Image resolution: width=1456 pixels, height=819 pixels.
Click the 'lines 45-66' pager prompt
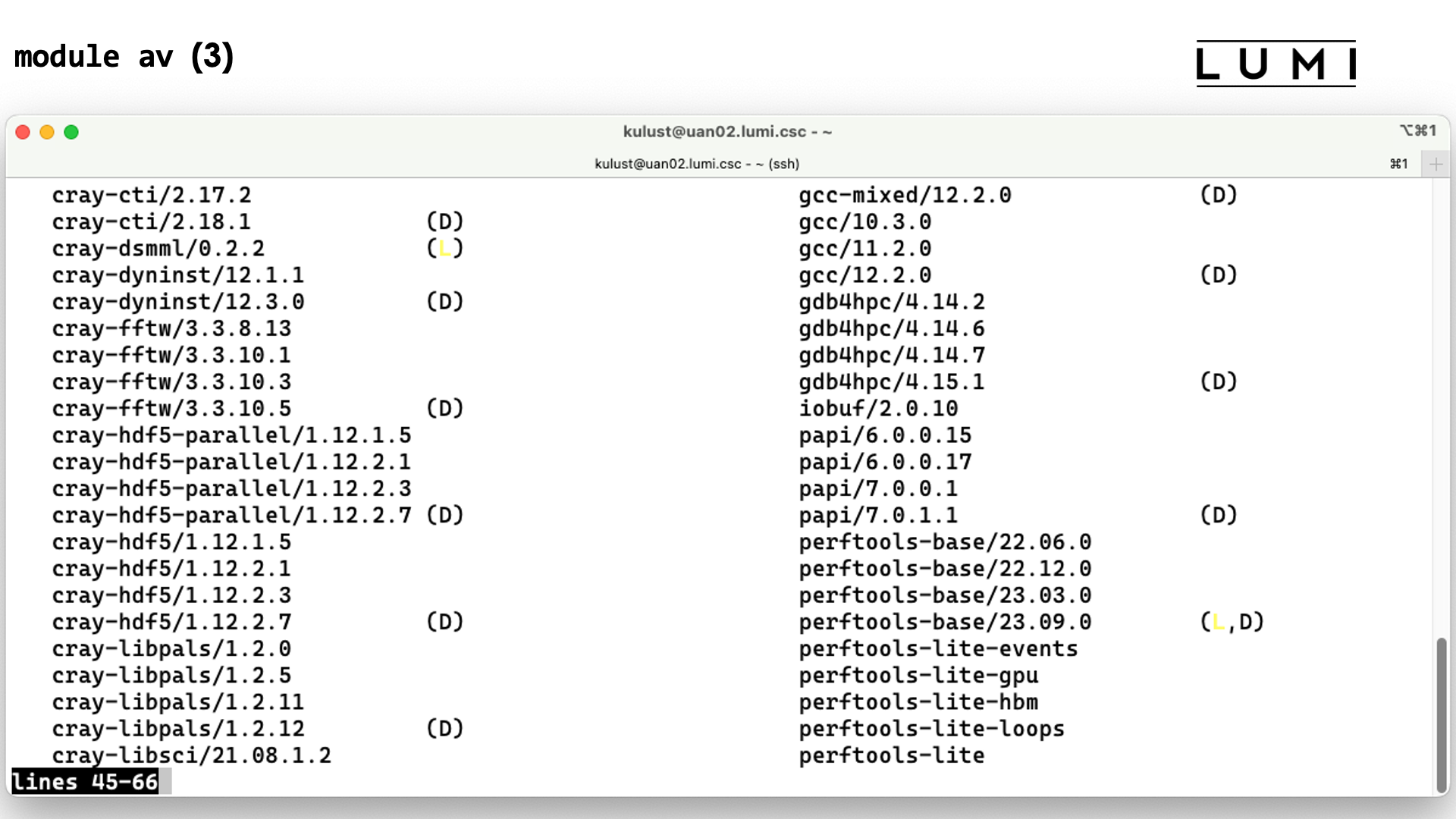point(85,782)
